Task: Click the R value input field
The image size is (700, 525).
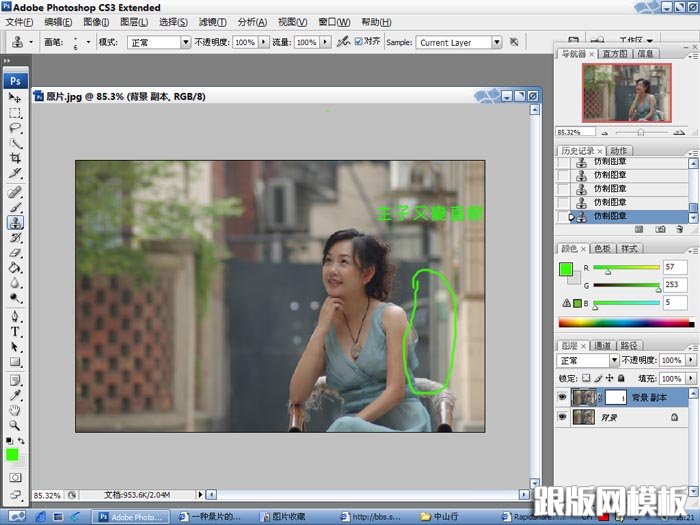Action: 675,268
